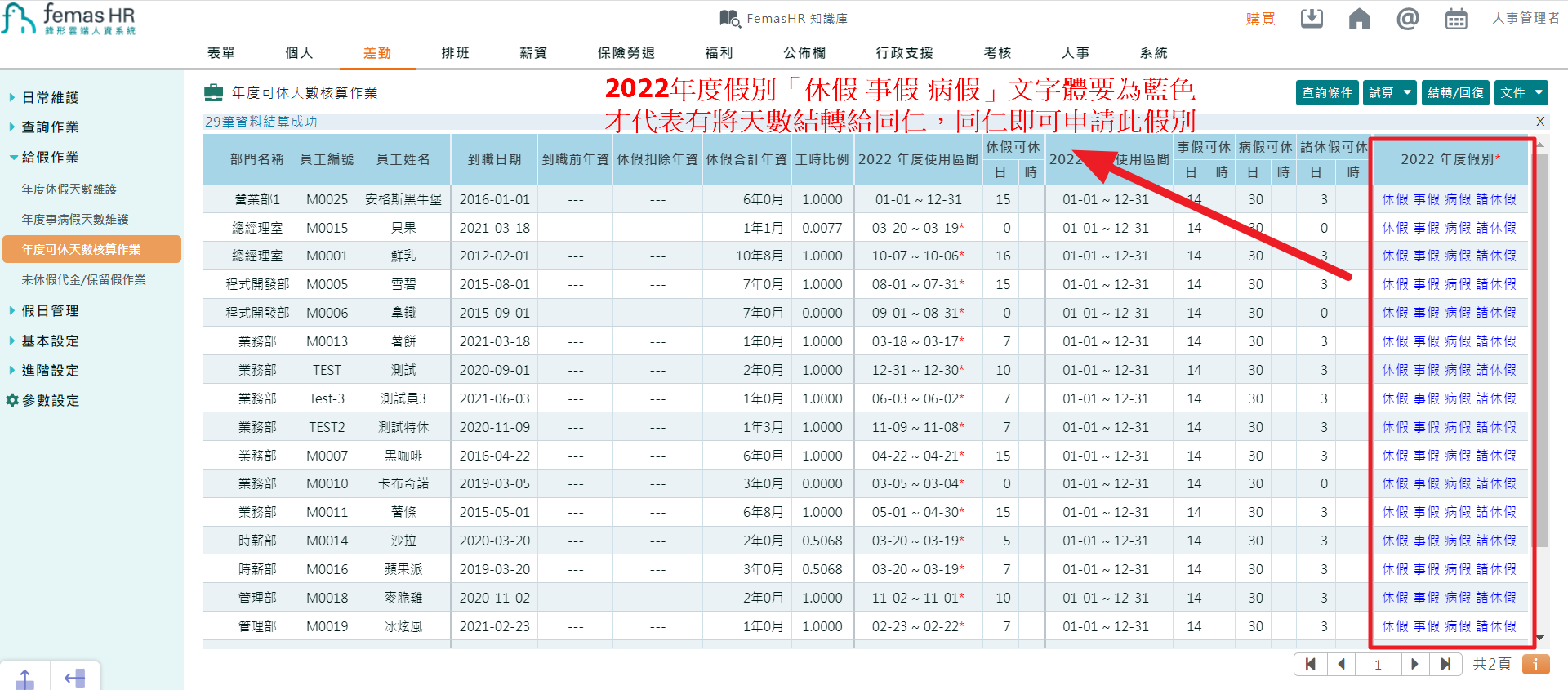Click the 0.5068 value in M0014 row
1568x690 pixels.
[822, 541]
